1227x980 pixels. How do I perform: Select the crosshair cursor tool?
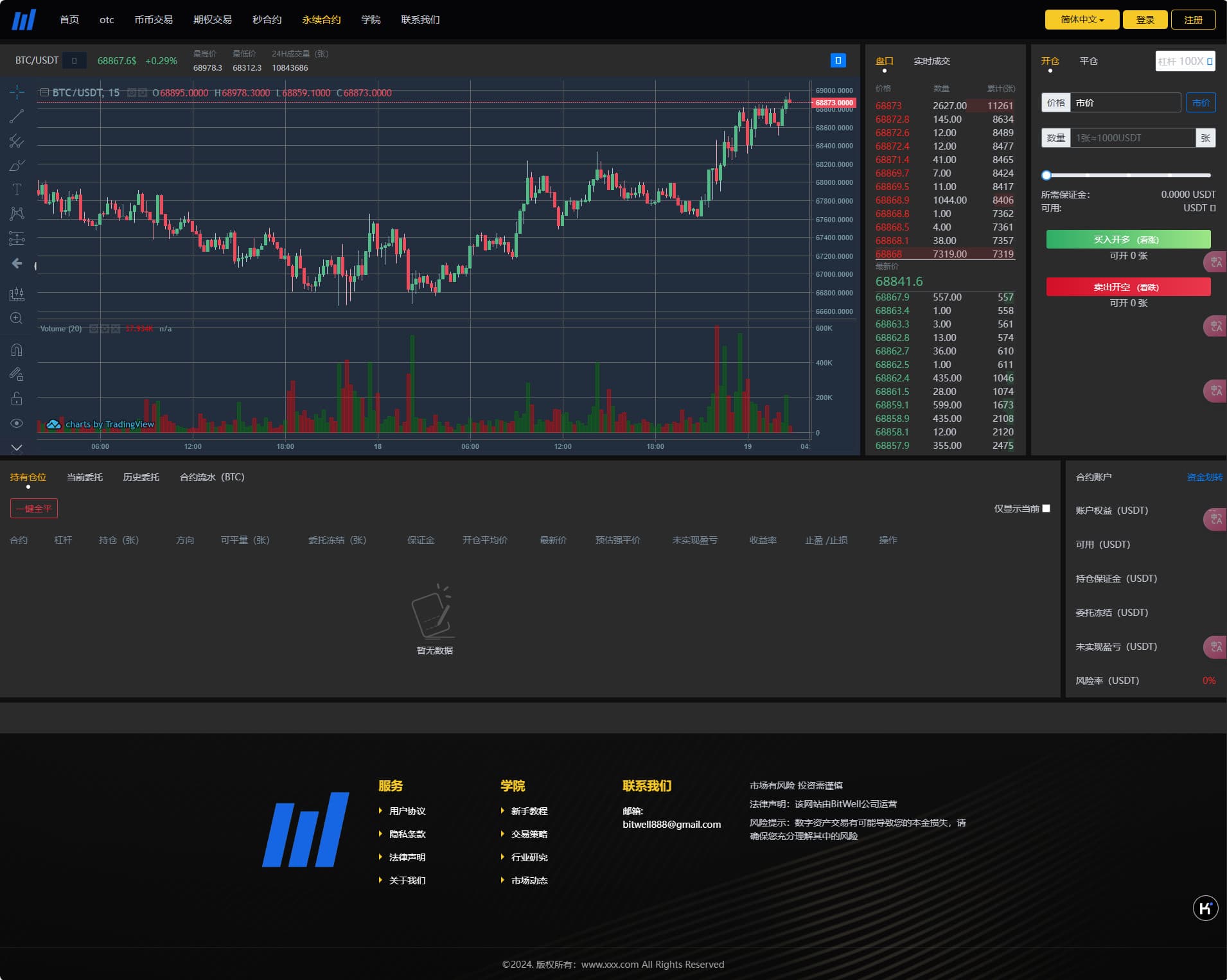pos(17,92)
